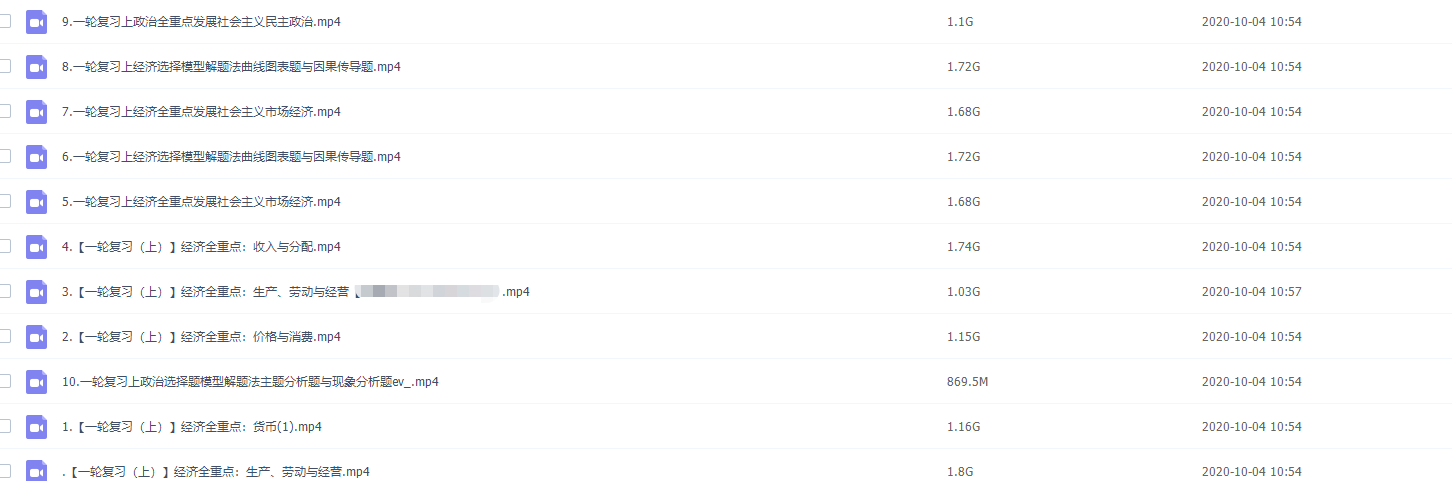Click video icon for file 1 货币(1)
The width and height of the screenshot is (1452, 481).
[37, 427]
